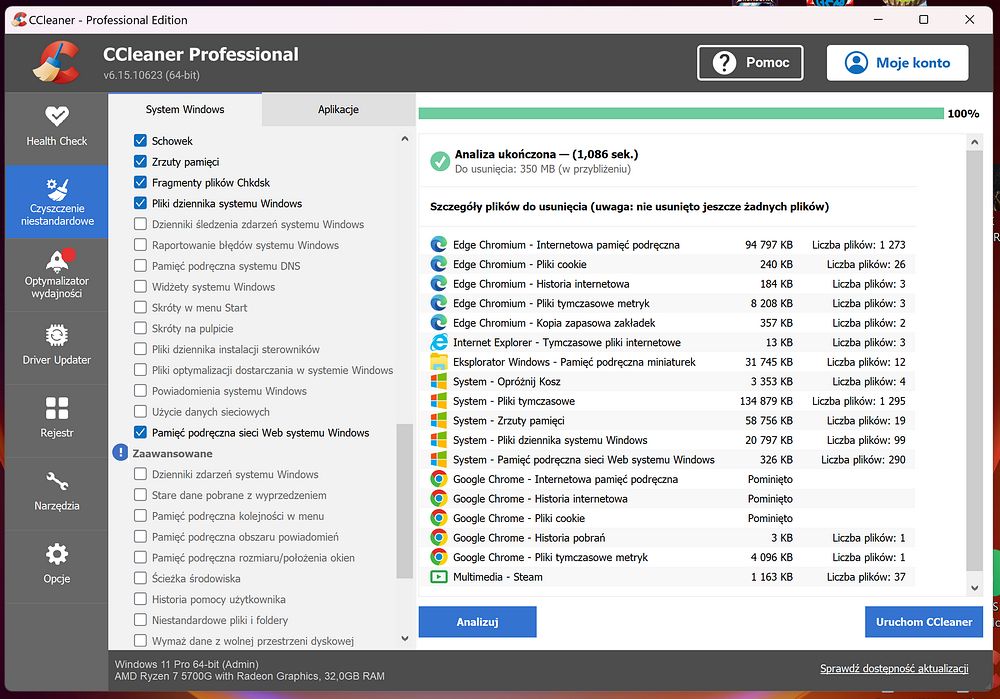Open Driver Updater section
The height and width of the screenshot is (699, 1000).
pyautogui.click(x=57, y=347)
